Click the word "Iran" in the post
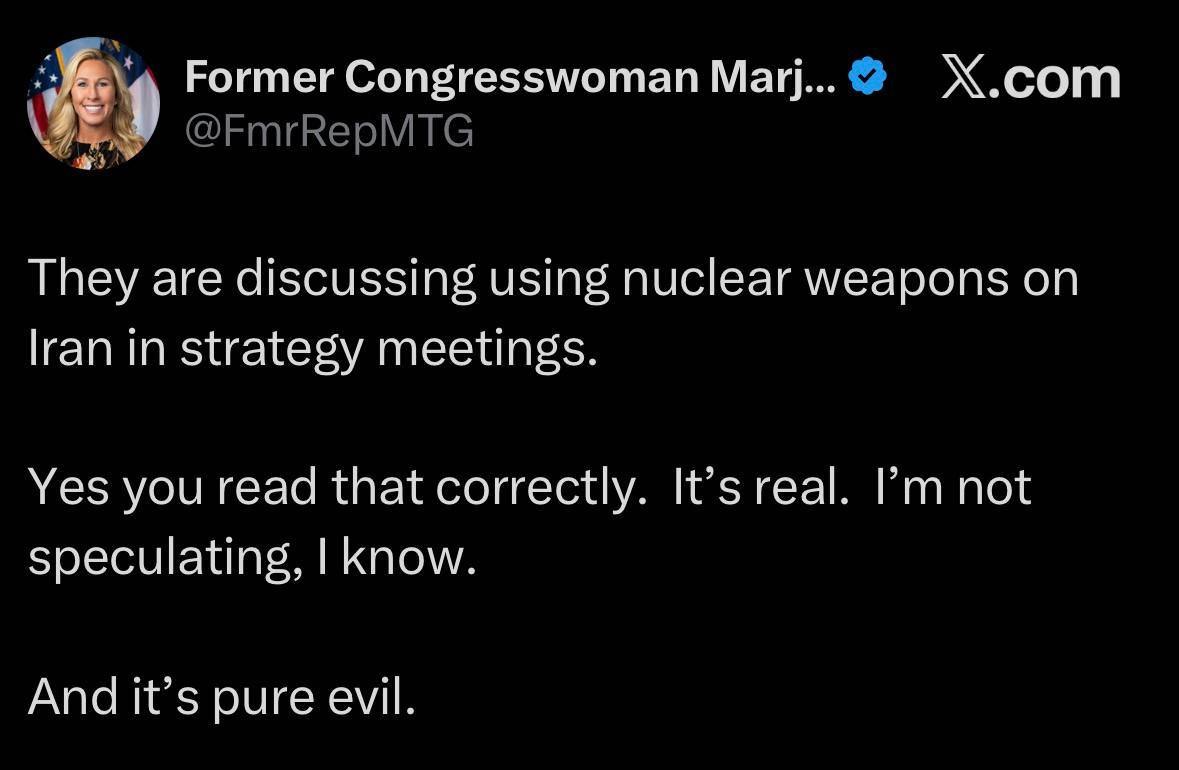The height and width of the screenshot is (770, 1179). (71, 348)
